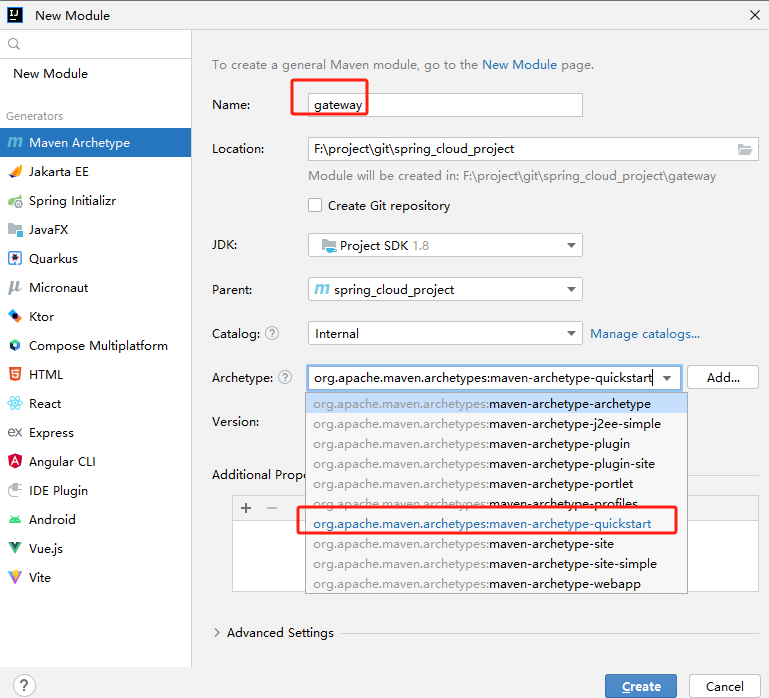Viewport: 769px width, 698px height.
Task: Click the Jakarta EE generator icon
Action: (15, 172)
